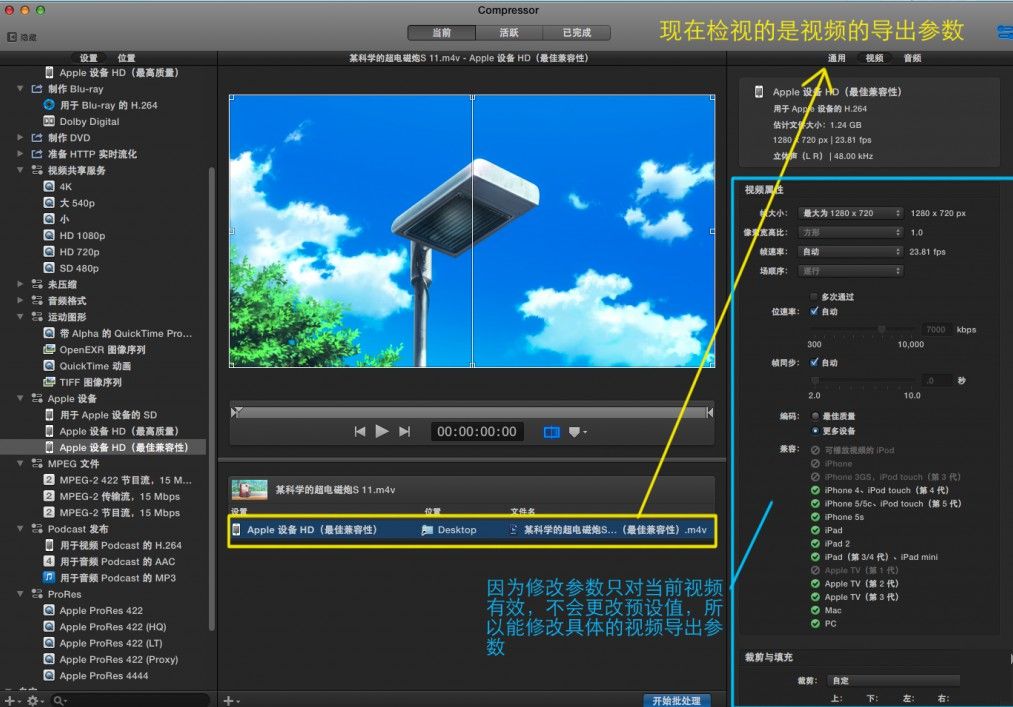The image size is (1013, 707).
Task: Select the HD 720p preset icon
Action: coord(49,251)
